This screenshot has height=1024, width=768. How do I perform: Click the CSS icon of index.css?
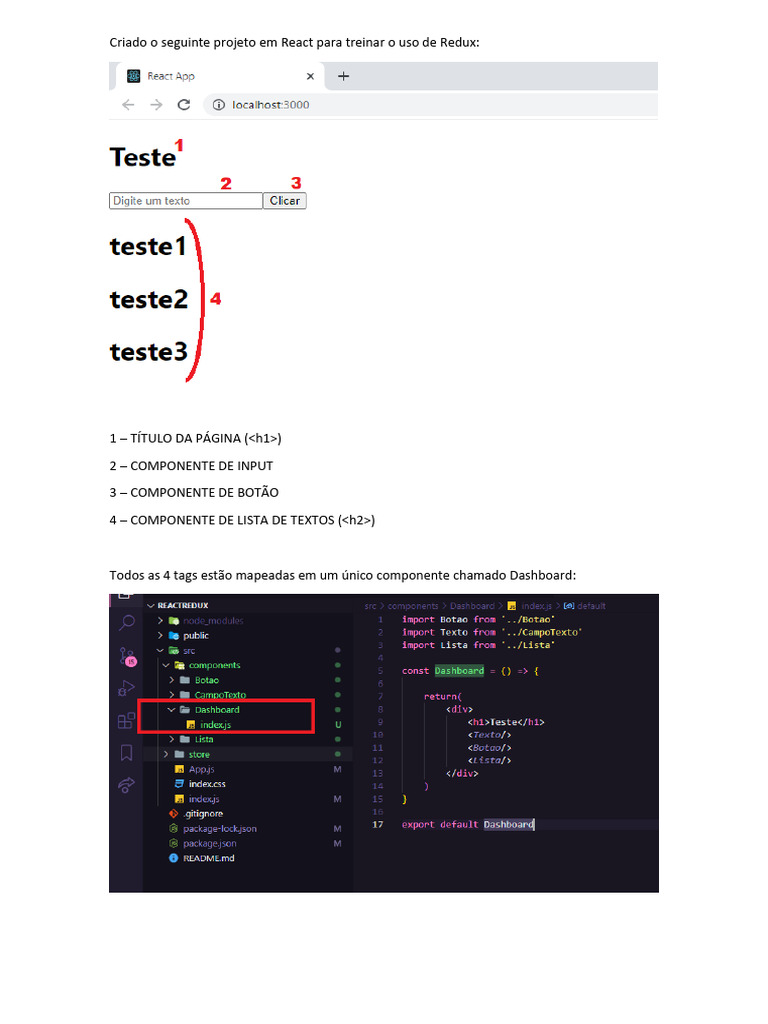(x=179, y=784)
